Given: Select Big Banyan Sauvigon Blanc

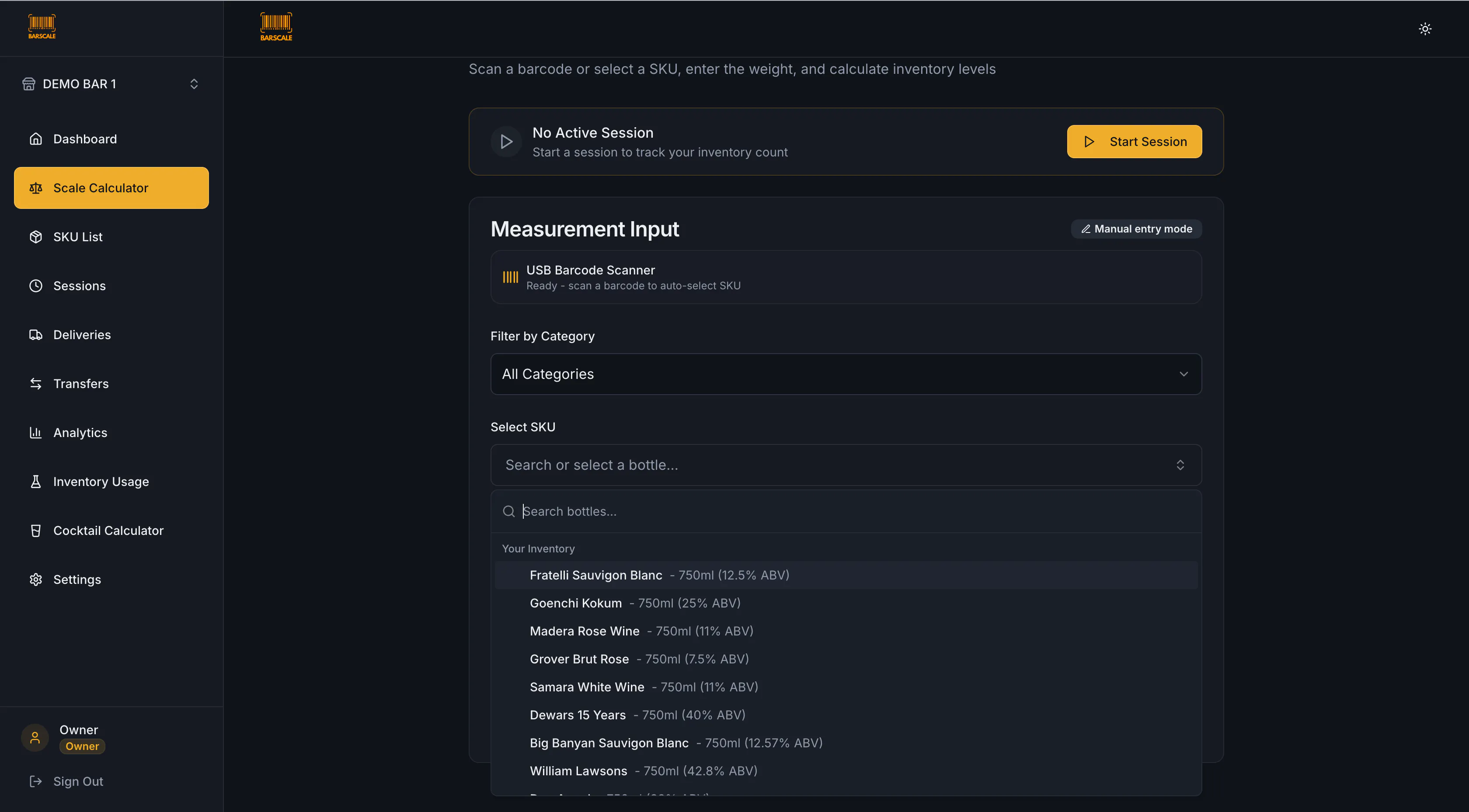Looking at the screenshot, I should (846, 743).
